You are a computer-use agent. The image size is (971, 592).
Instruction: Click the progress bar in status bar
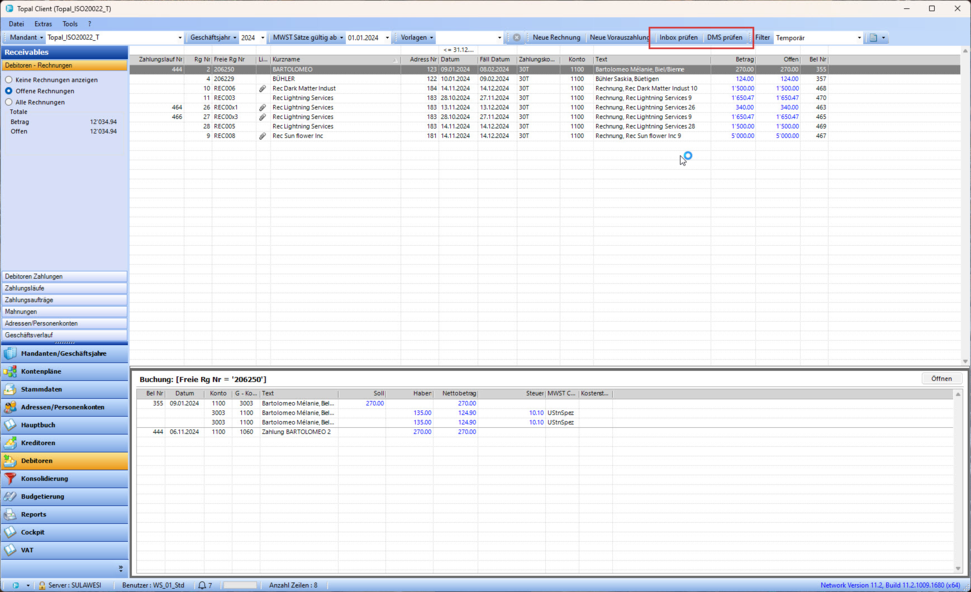pos(240,585)
